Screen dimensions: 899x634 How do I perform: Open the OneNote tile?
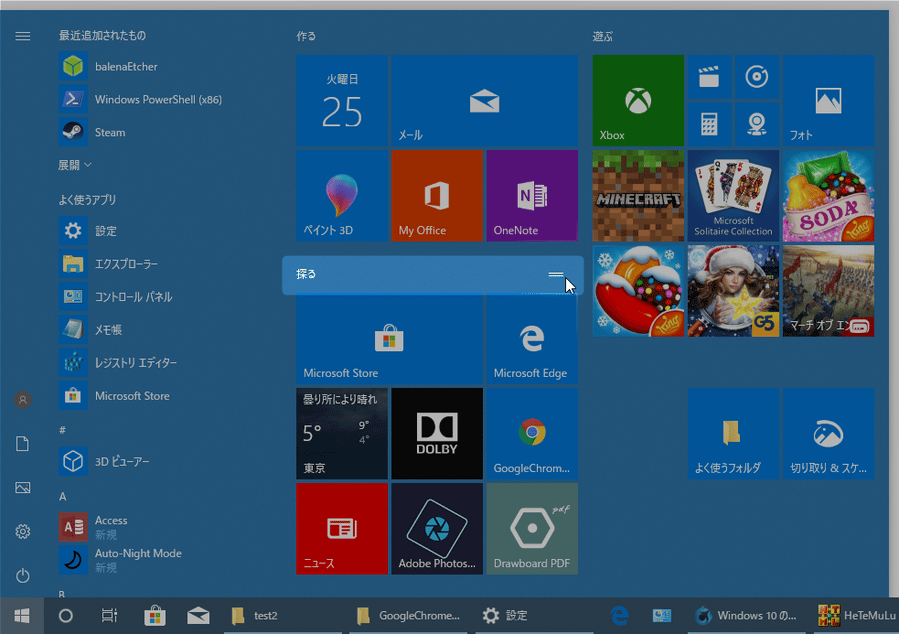(x=532, y=196)
